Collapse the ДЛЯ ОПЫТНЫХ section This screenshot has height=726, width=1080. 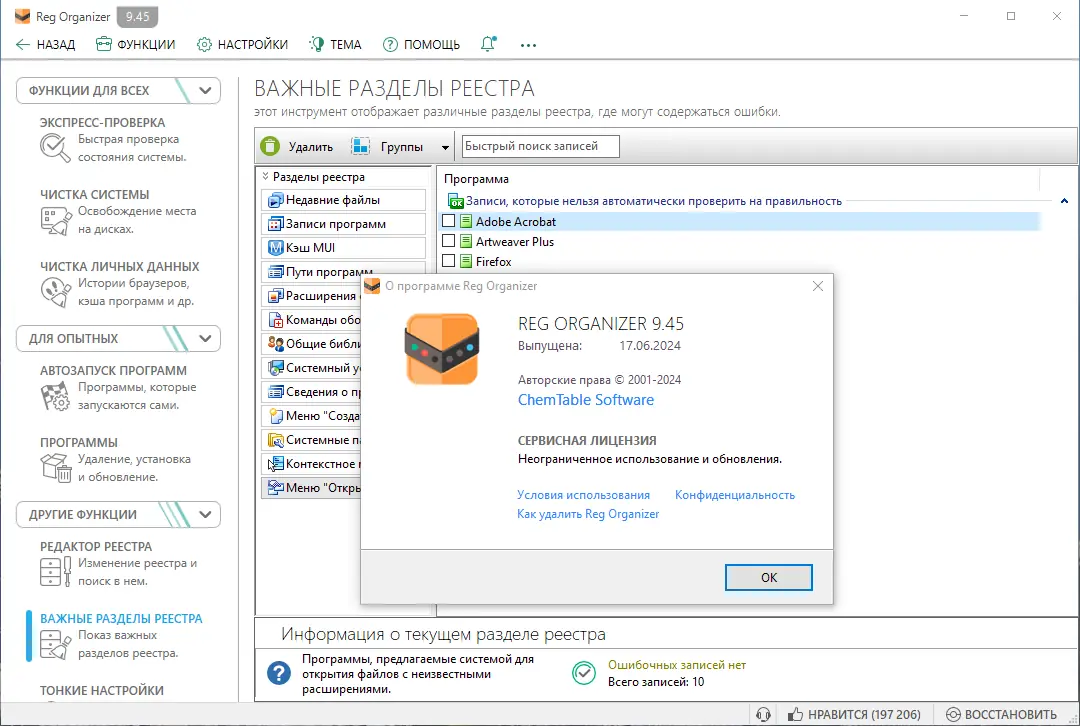click(205, 338)
